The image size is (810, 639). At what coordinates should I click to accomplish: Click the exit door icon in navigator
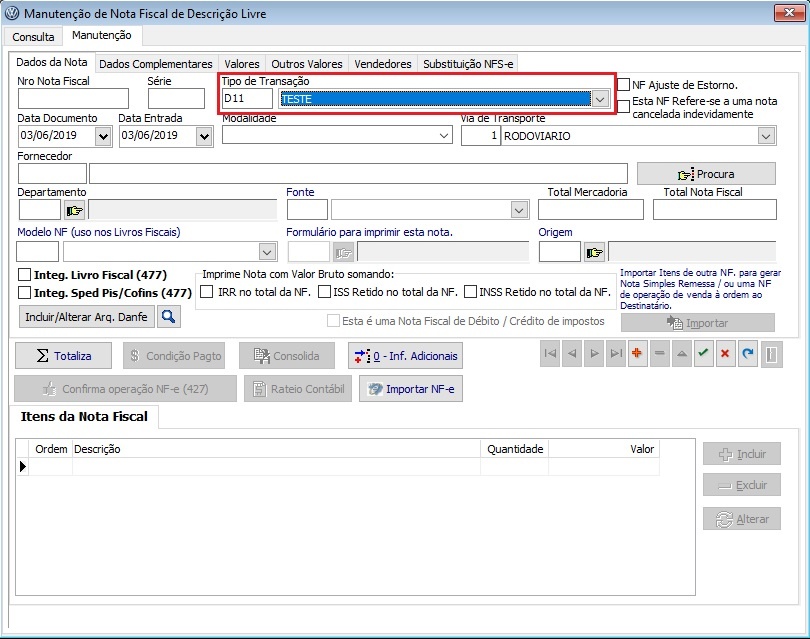[774, 355]
